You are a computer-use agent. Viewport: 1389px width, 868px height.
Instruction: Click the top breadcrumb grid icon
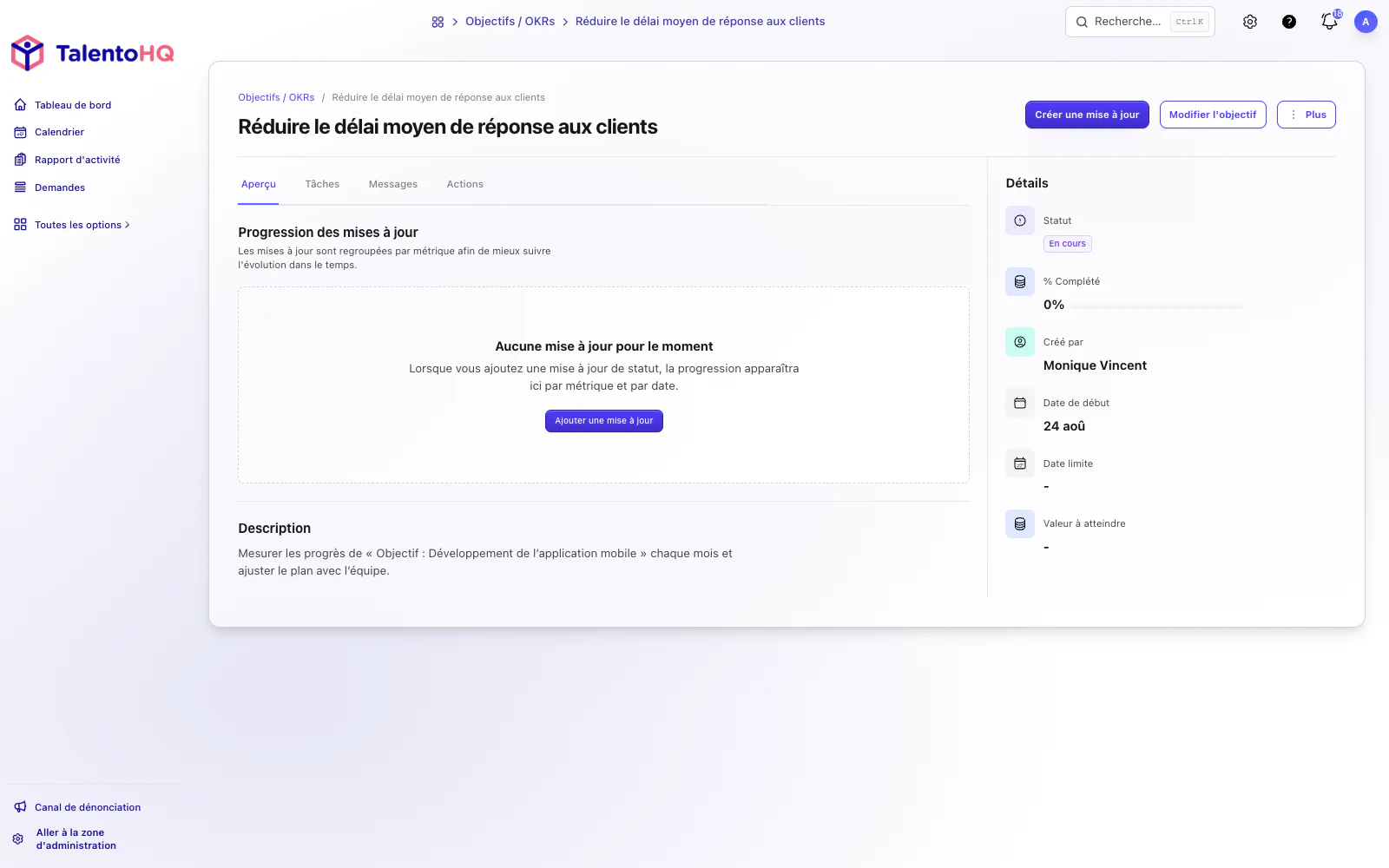438,22
